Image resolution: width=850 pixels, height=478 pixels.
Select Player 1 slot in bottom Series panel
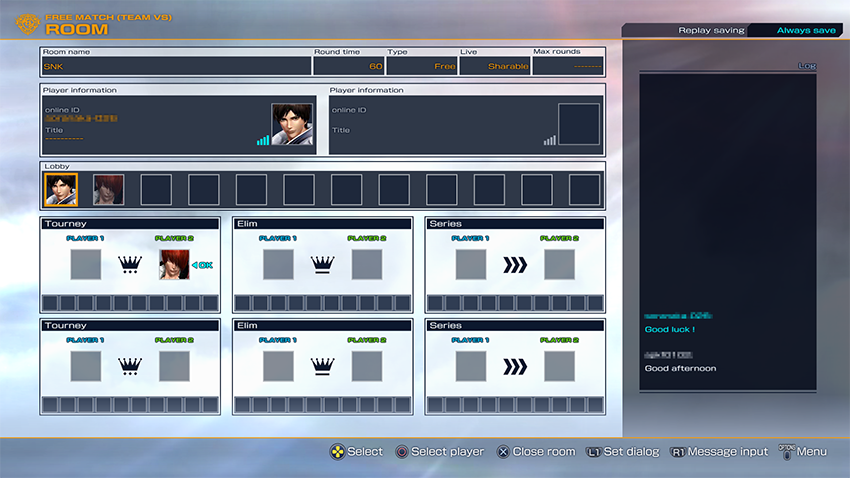pos(471,366)
